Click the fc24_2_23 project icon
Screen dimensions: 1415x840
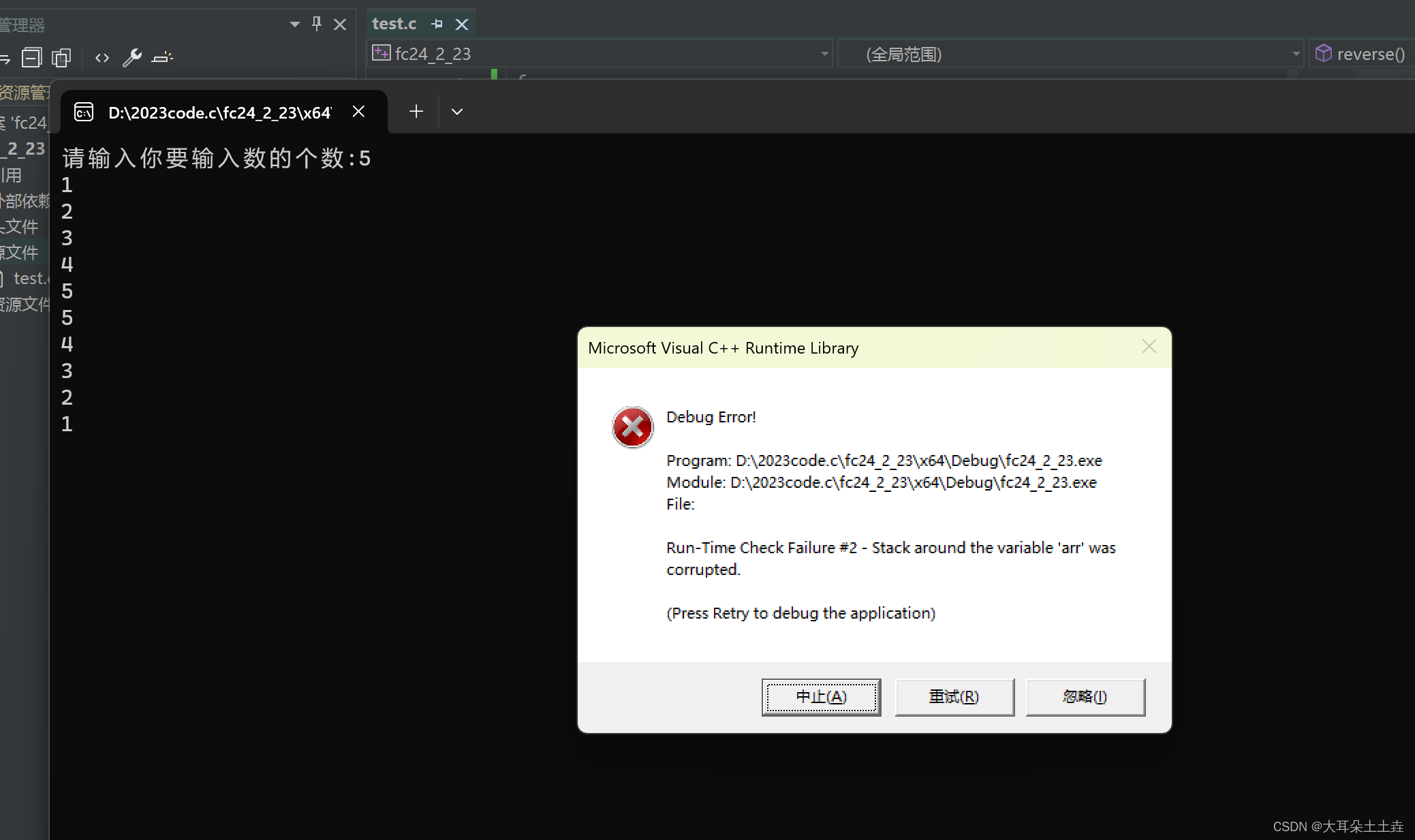pyautogui.click(x=381, y=53)
